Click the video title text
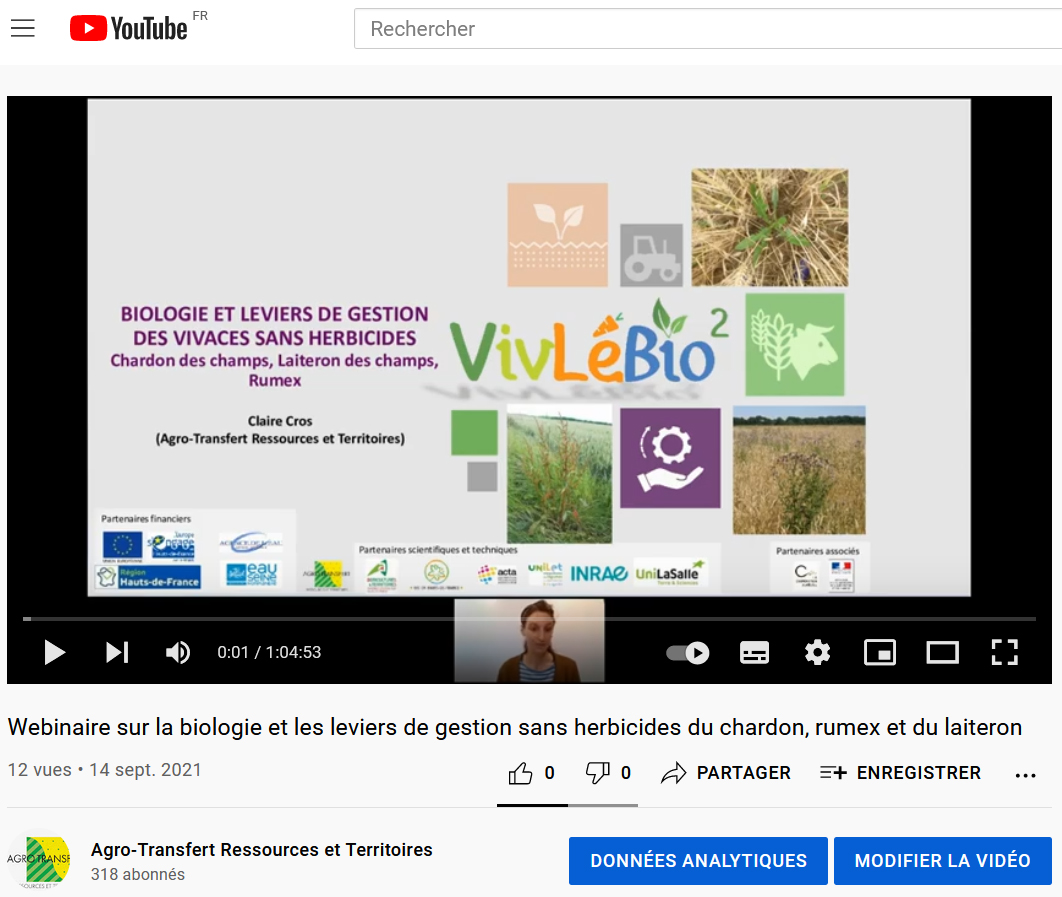Viewport: 1062px width, 897px height. pos(515,727)
